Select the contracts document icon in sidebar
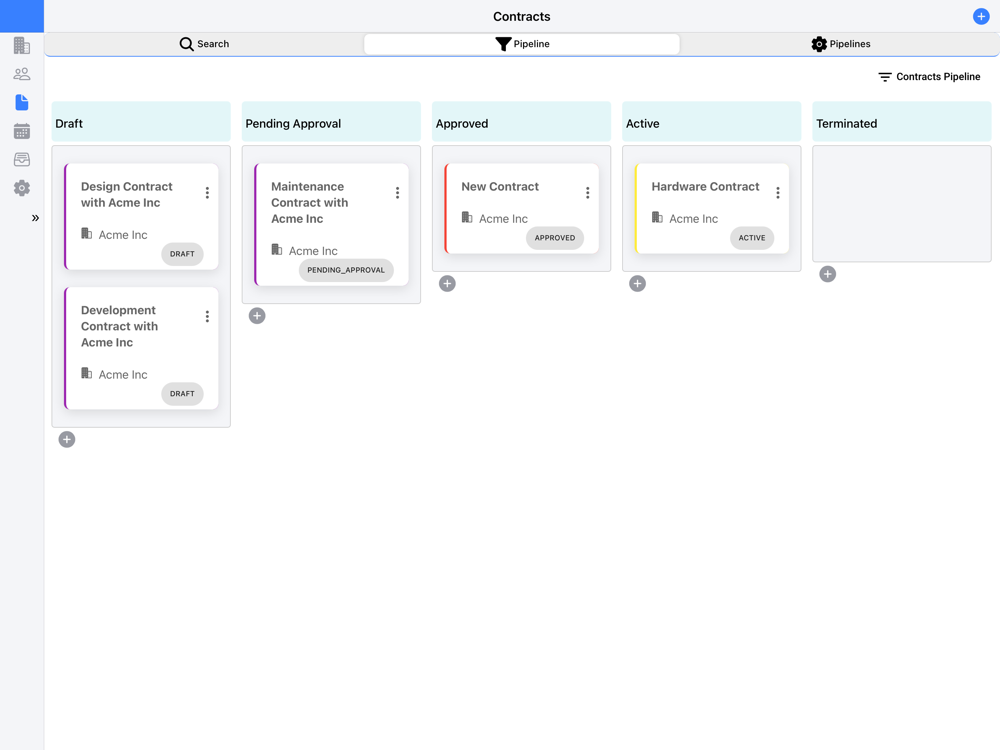 tap(22, 102)
